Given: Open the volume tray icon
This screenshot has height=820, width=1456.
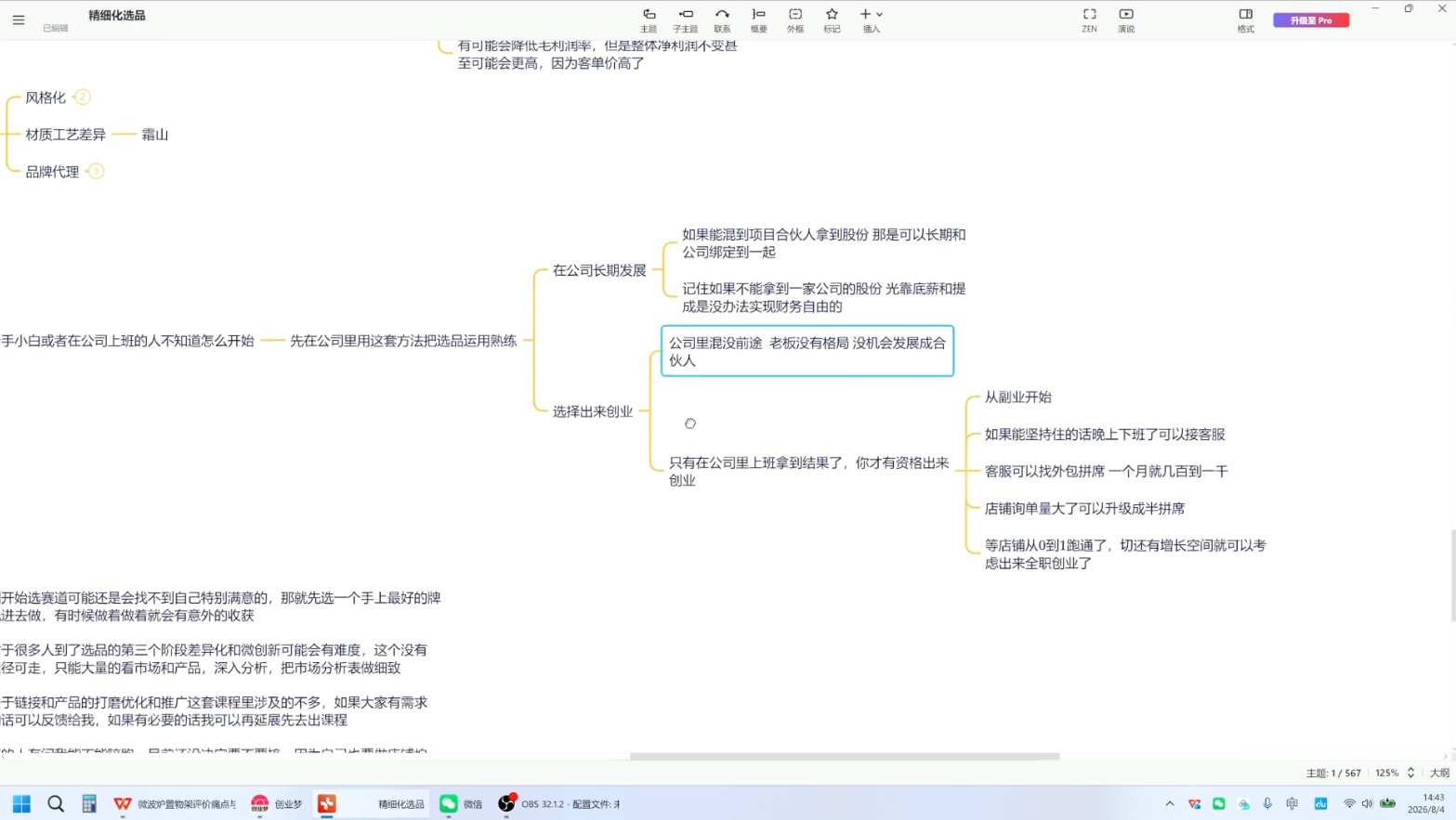Looking at the screenshot, I should click(1367, 803).
